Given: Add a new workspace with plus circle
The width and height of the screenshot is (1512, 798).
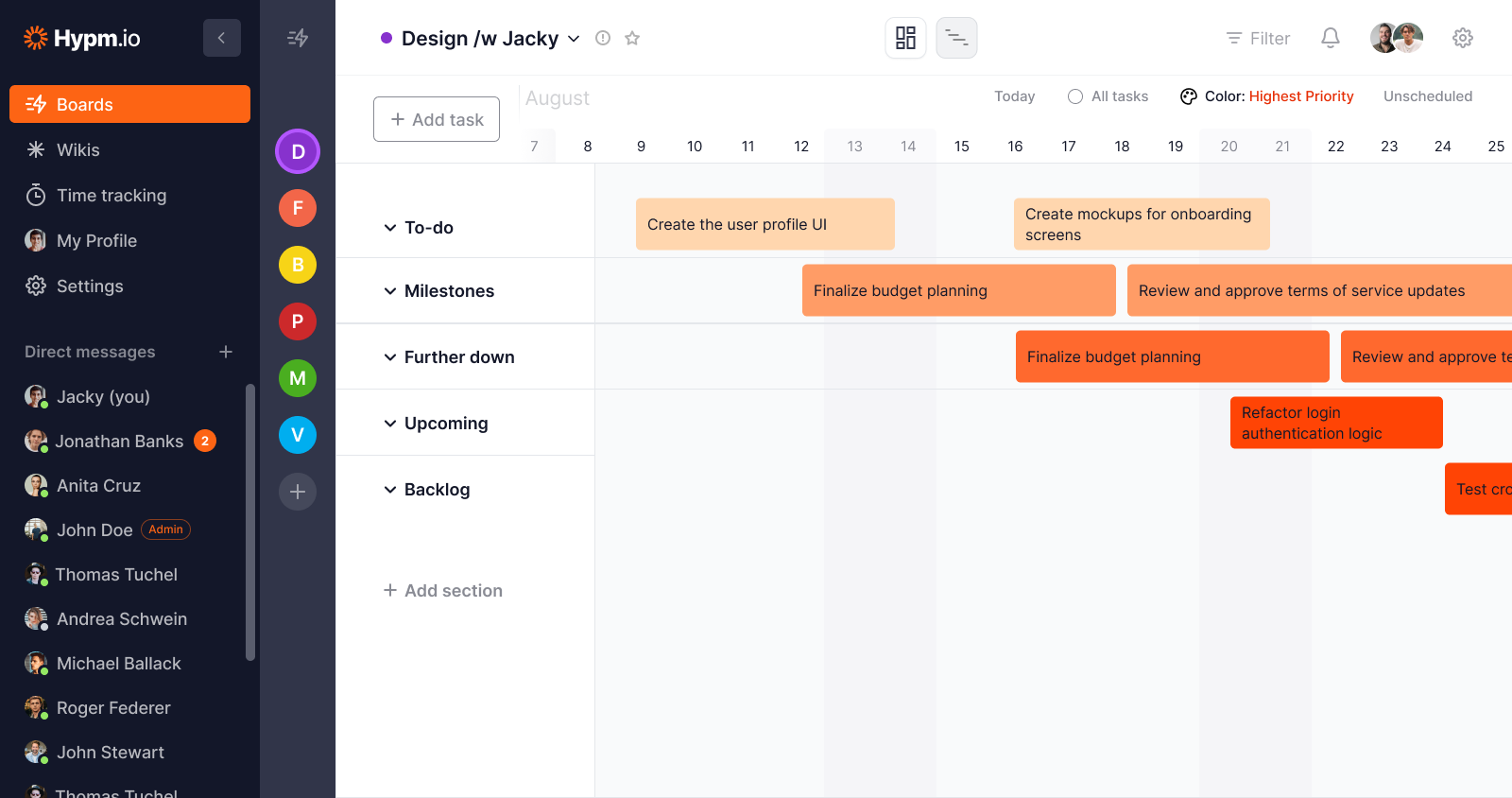Looking at the screenshot, I should (x=298, y=492).
